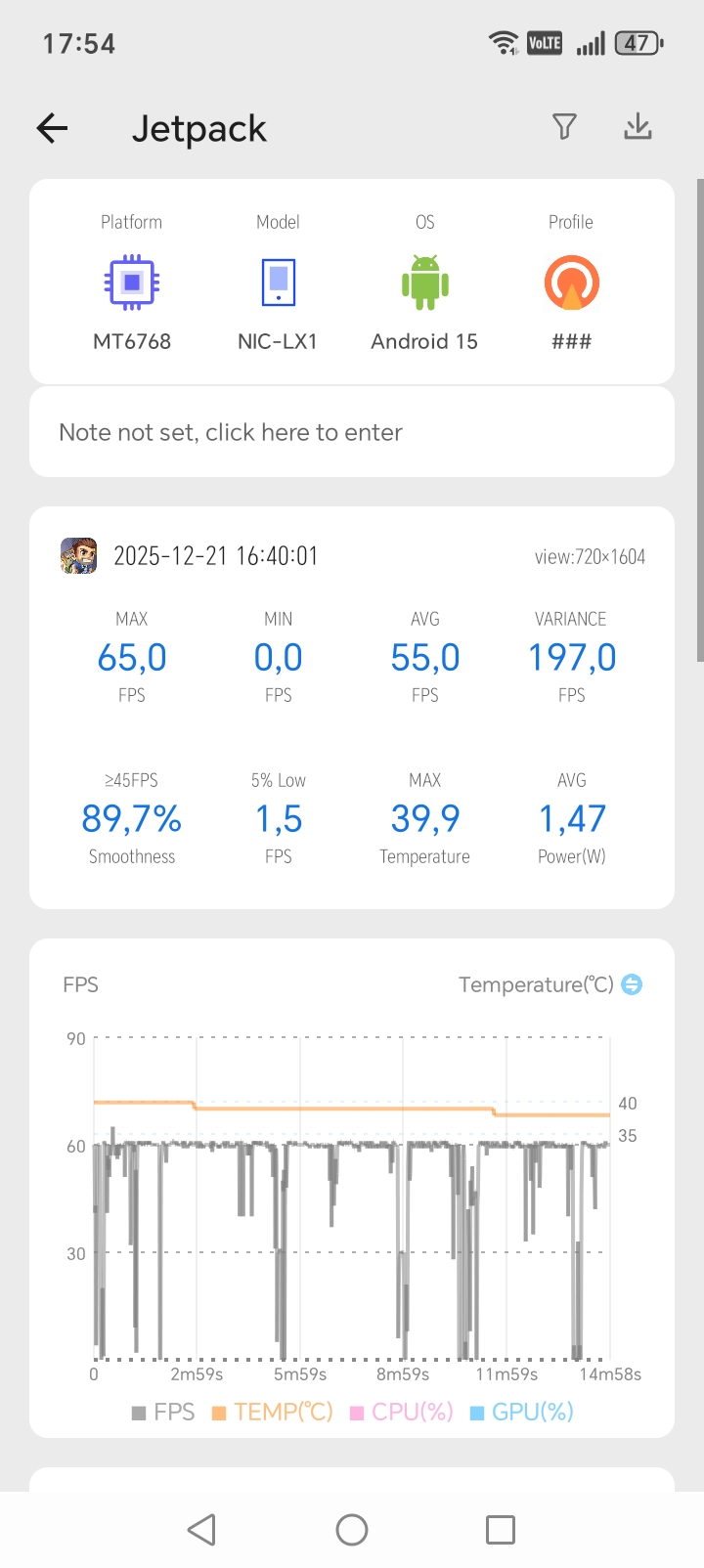Tap the download report icon
The height and width of the screenshot is (1568, 704).
pos(638,126)
